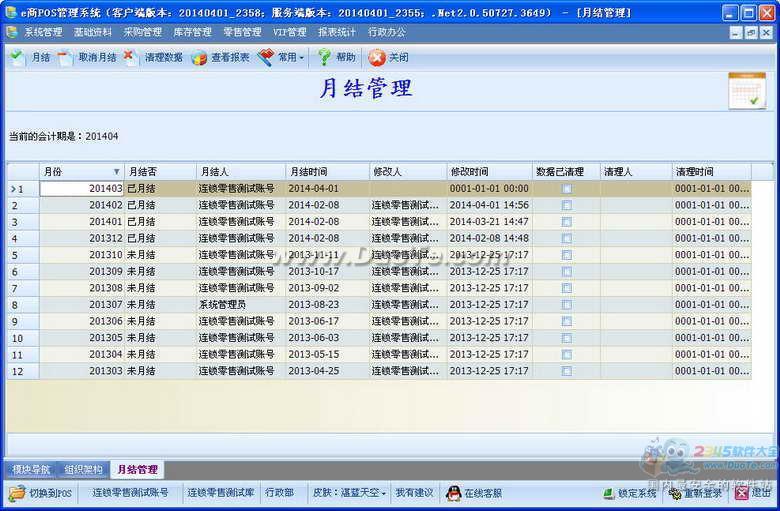Click the 清理数据 toolbar icon

[x=131, y=58]
